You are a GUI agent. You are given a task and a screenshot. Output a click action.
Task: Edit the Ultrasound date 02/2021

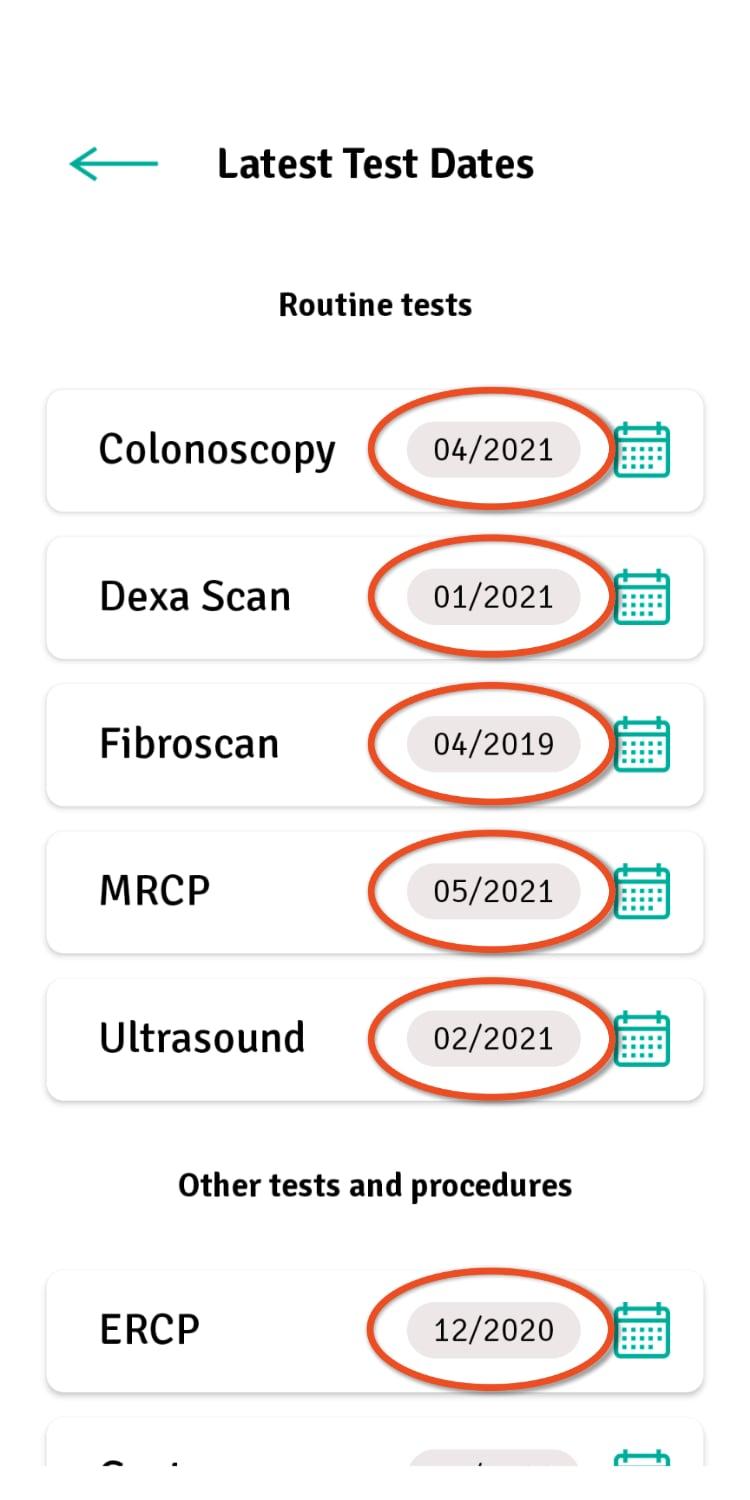(x=493, y=1038)
